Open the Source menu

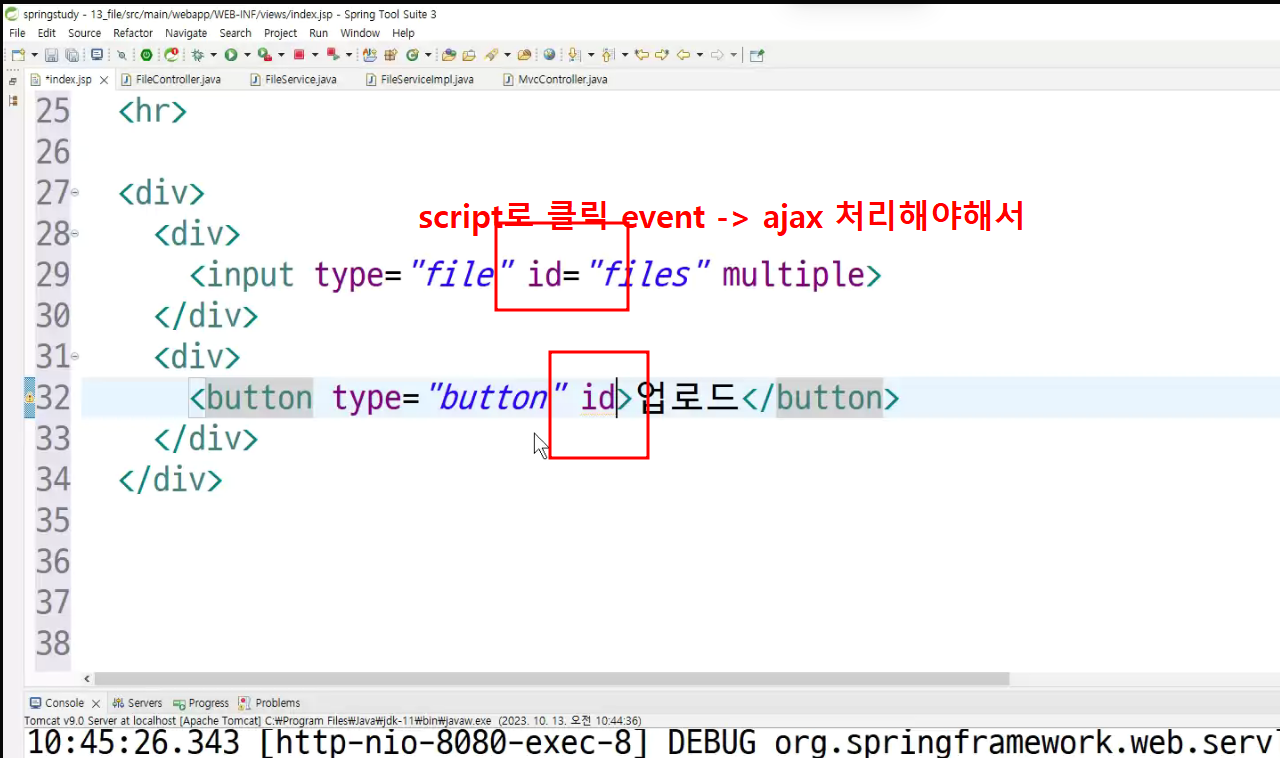tap(84, 33)
